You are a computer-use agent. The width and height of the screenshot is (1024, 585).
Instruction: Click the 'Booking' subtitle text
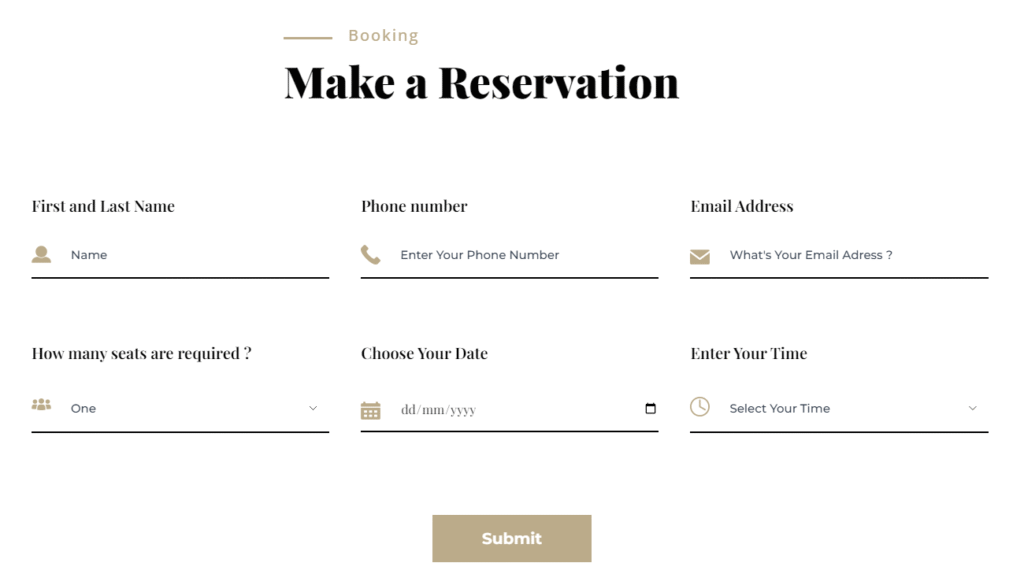(383, 36)
